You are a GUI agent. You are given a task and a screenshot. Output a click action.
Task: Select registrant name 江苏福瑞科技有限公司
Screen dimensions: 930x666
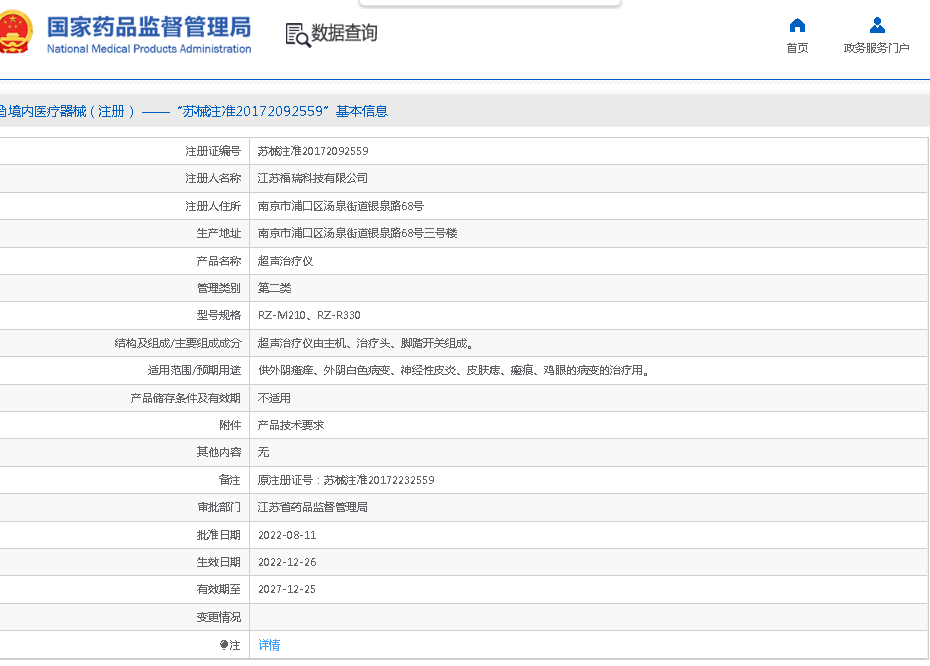(313, 178)
